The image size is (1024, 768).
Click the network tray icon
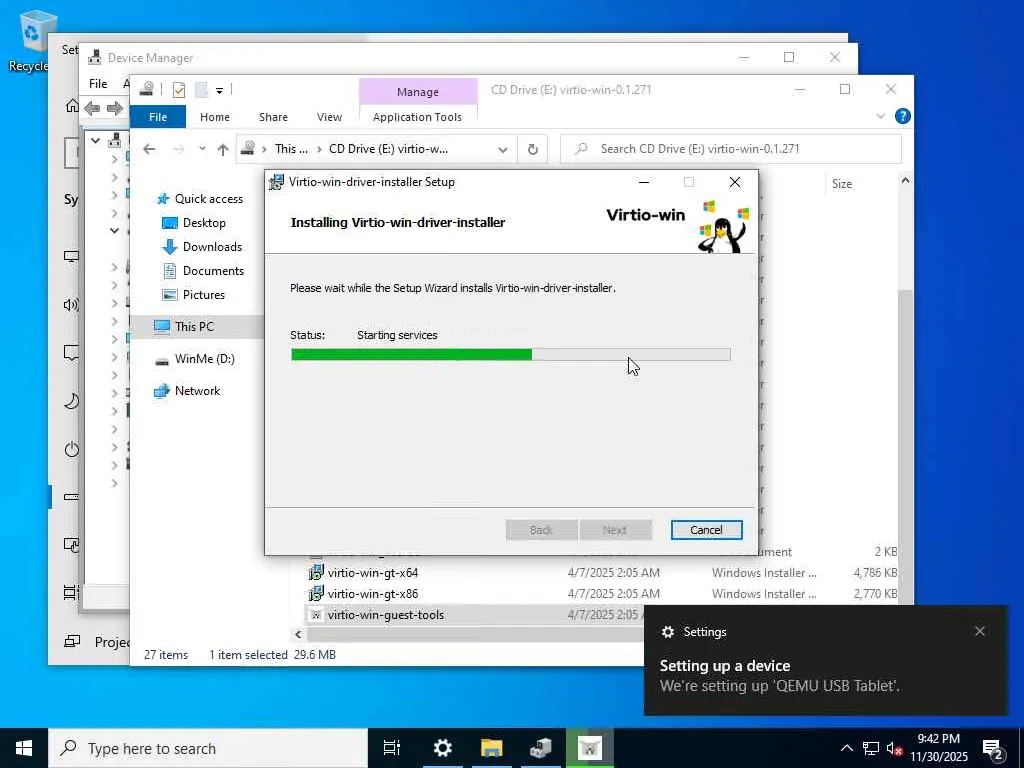(x=871, y=748)
